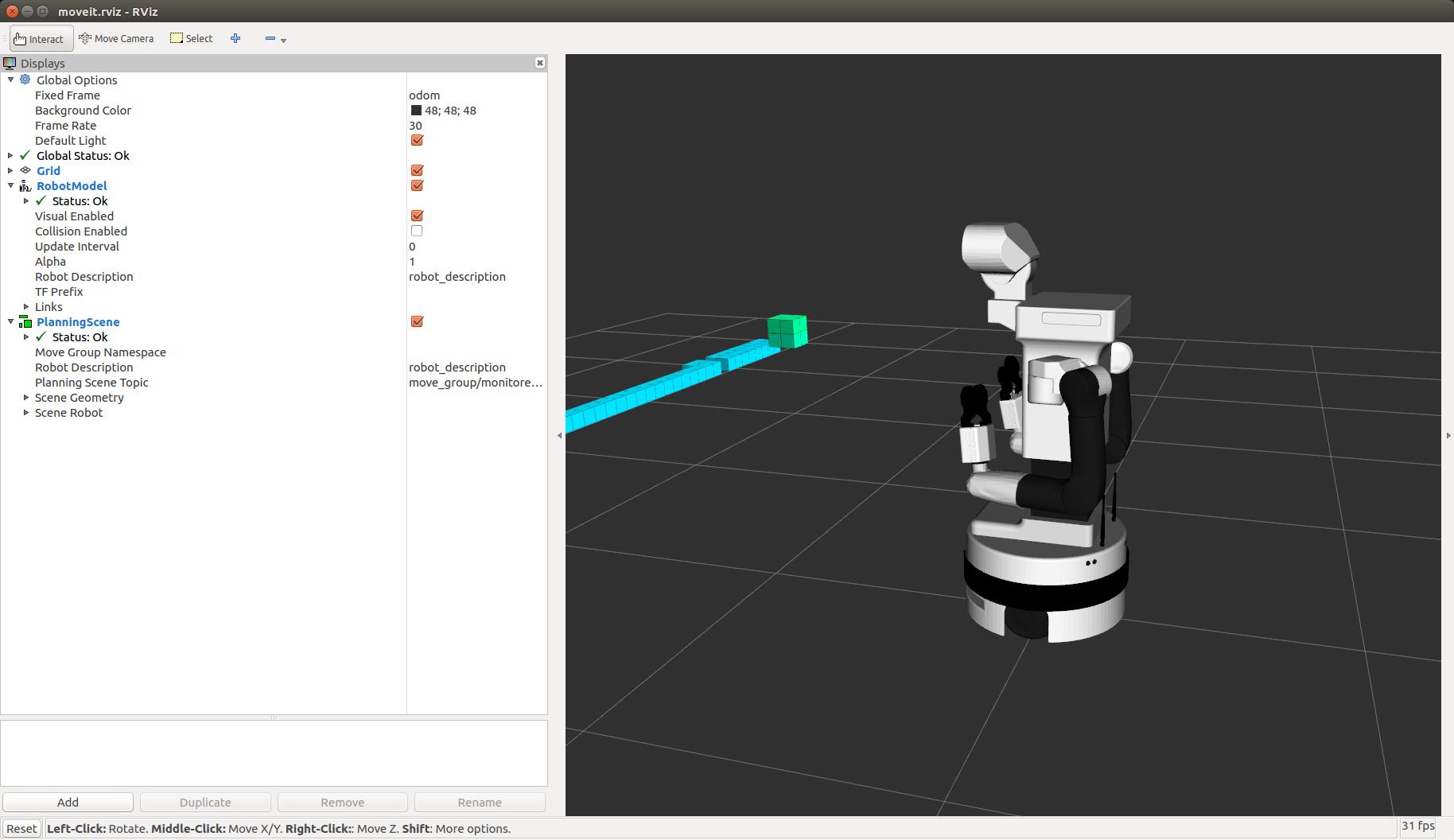This screenshot has width=1454, height=840.
Task: Collapse the Global Options tree
Action: click(x=10, y=80)
